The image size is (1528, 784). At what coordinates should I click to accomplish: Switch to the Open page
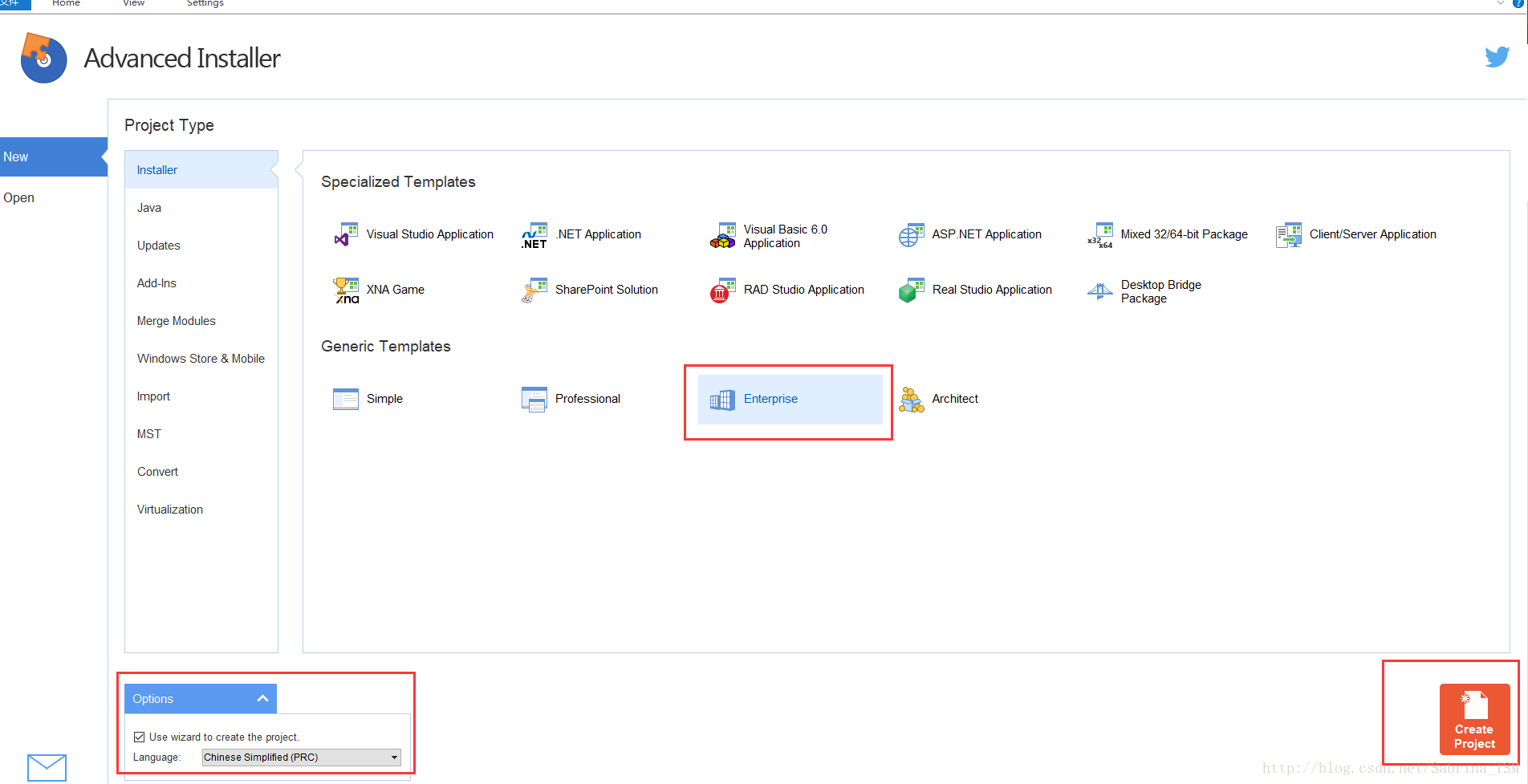(53, 197)
